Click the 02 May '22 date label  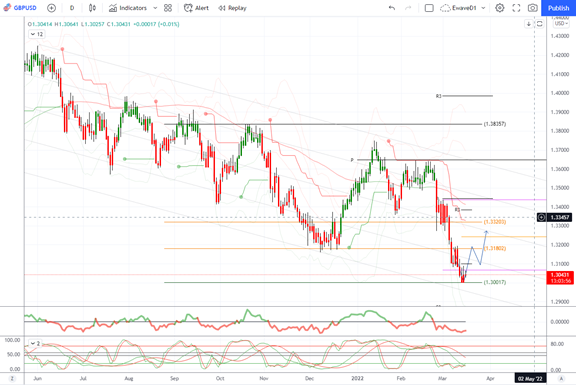point(530,378)
